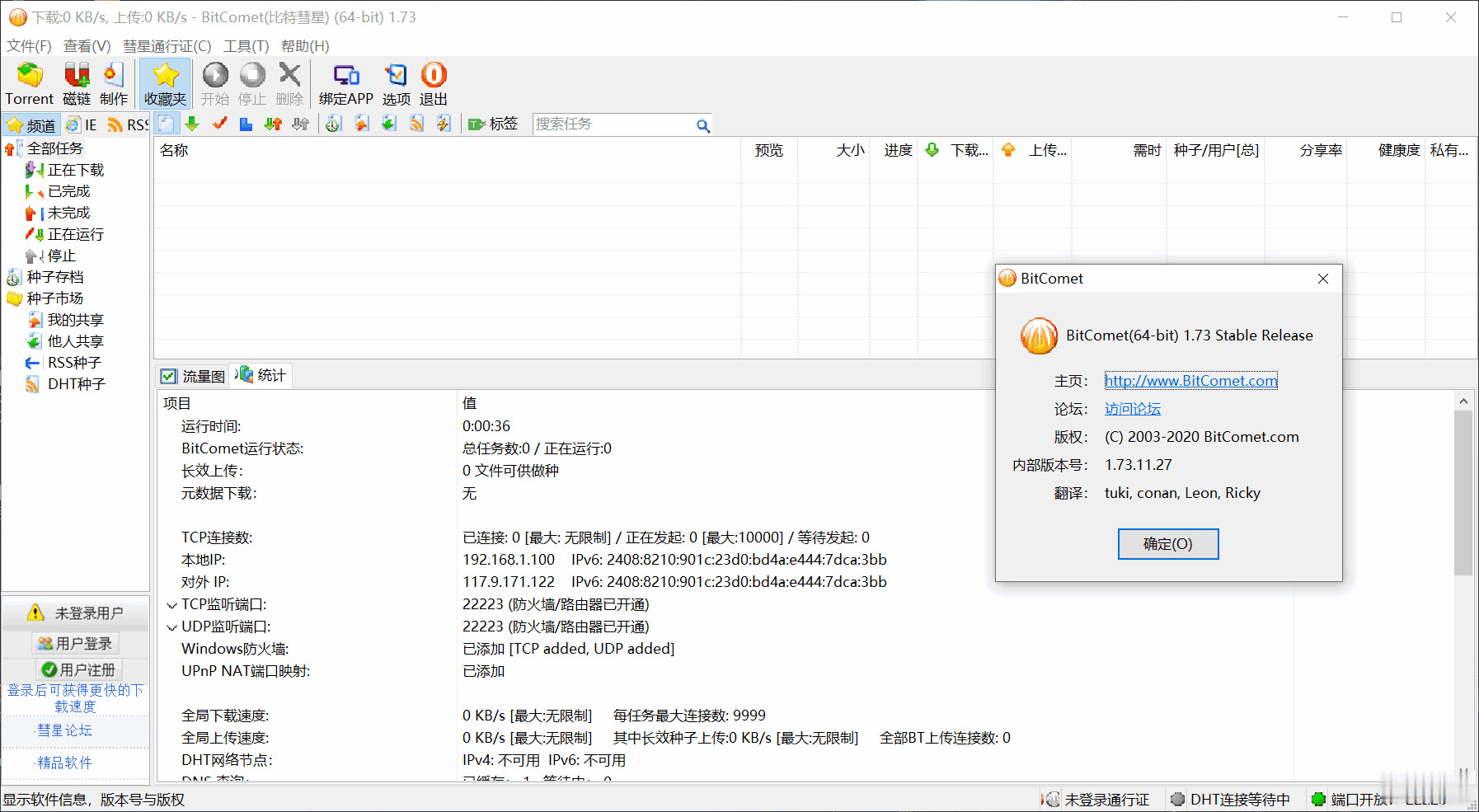
Task: Close the BitComet about dialog
Action: pos(1323,279)
